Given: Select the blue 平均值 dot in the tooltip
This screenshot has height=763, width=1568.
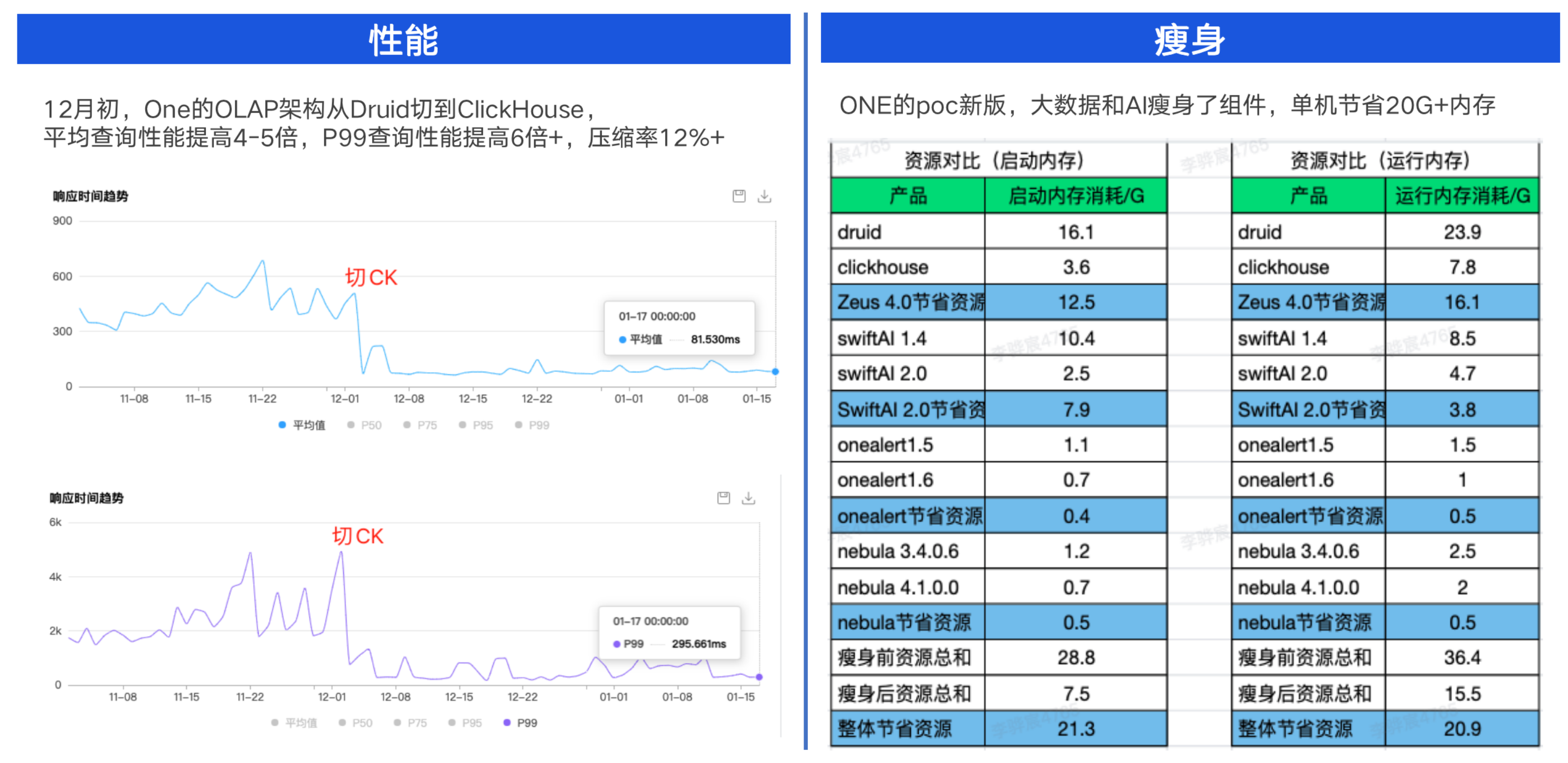Looking at the screenshot, I should [622, 340].
